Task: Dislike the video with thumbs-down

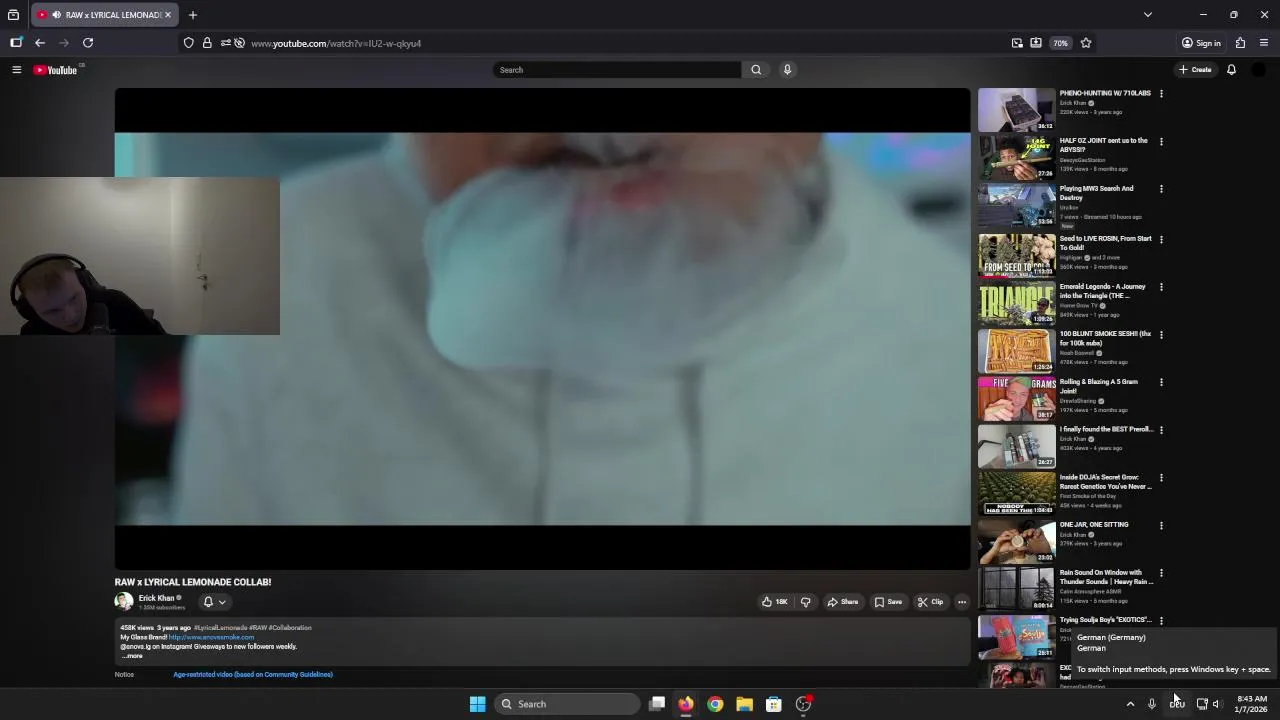Action: 805,602
